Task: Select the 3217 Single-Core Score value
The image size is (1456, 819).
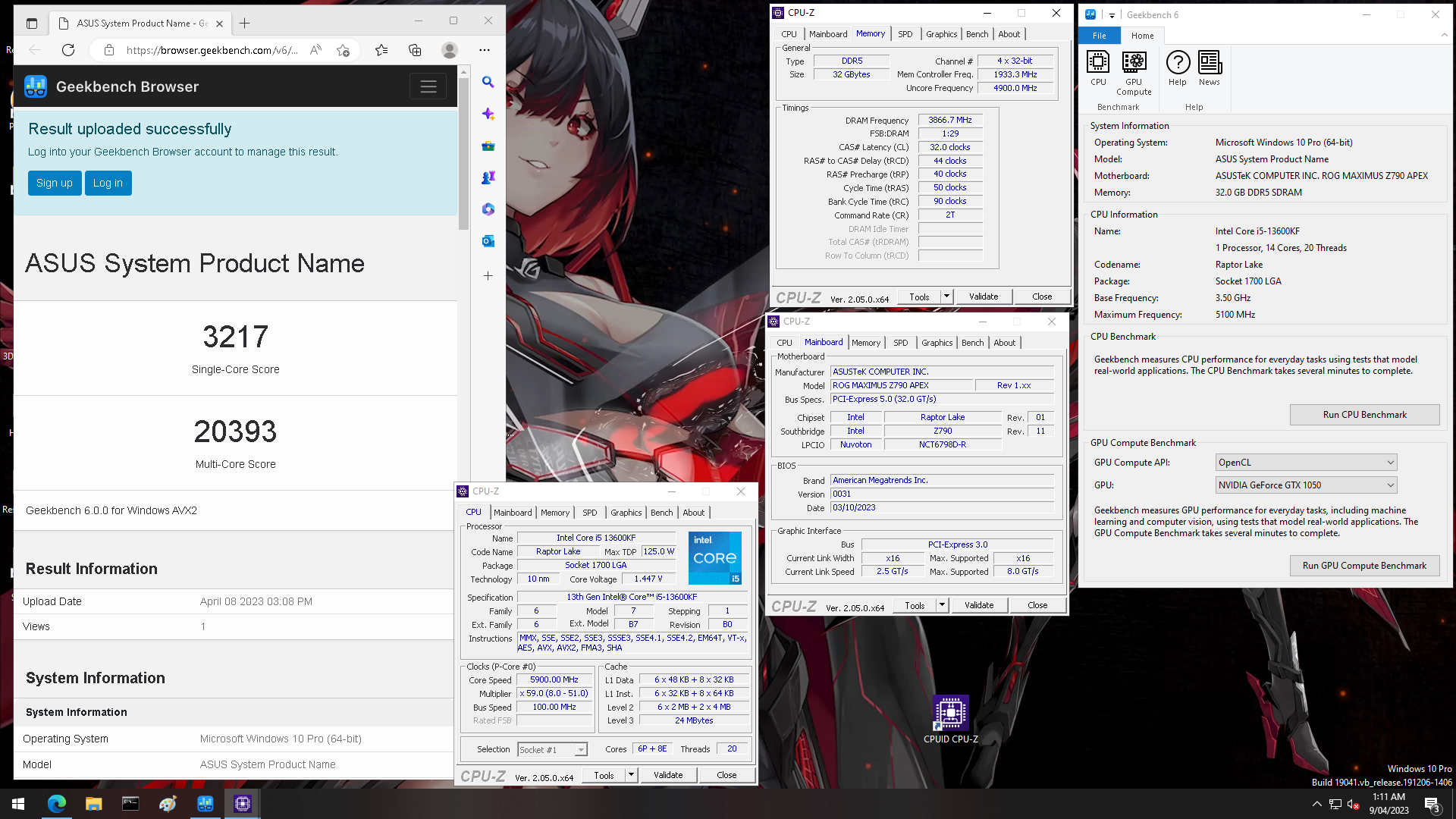Action: tap(235, 337)
